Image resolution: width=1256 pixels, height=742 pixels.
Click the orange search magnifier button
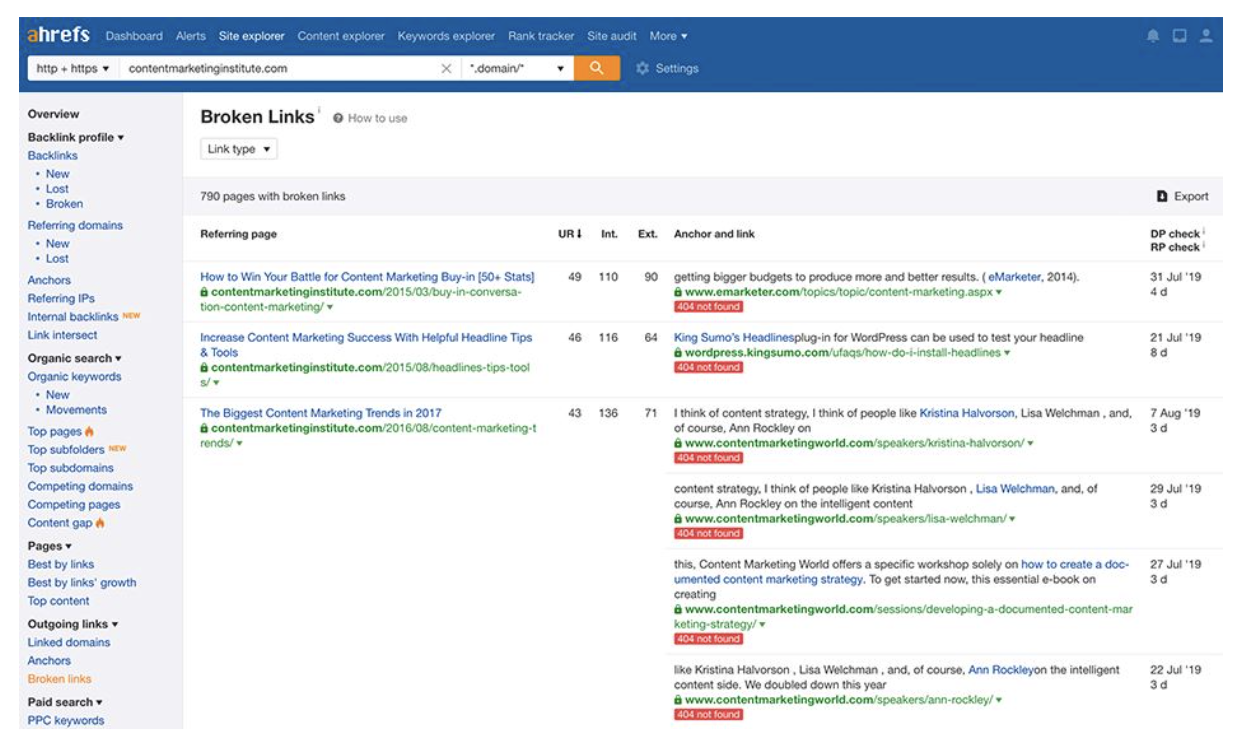point(596,68)
